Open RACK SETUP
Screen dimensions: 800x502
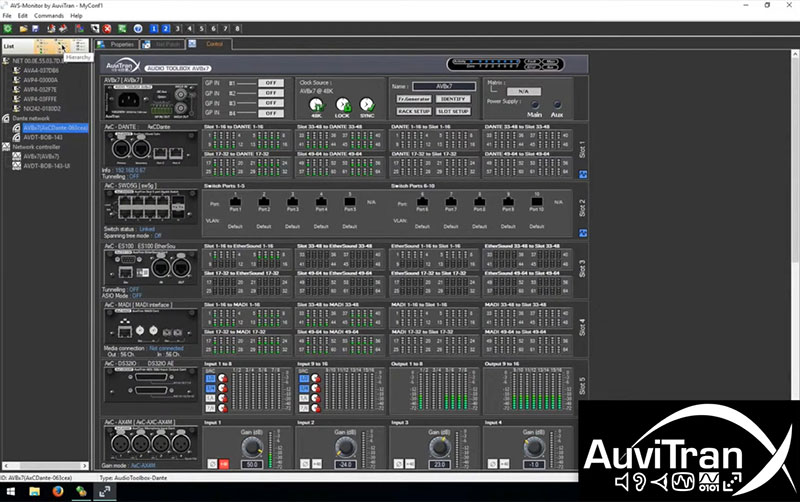pos(414,111)
